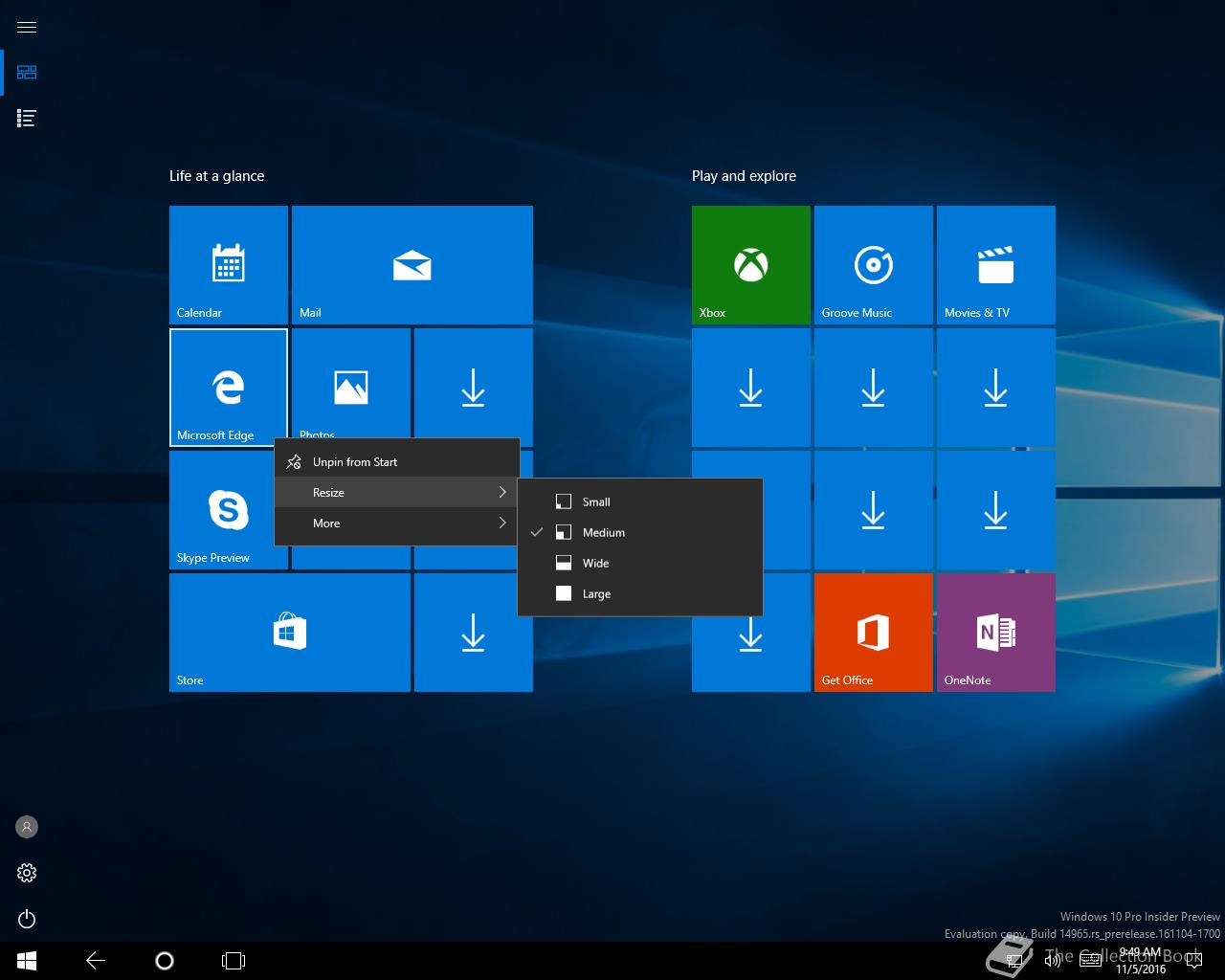Click the Play and explore group header

[744, 176]
